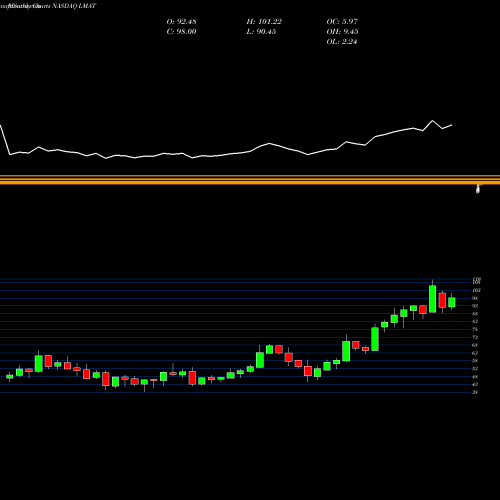Click the OL: 2.24 value
The height and width of the screenshot is (500, 500).
coord(342,42)
